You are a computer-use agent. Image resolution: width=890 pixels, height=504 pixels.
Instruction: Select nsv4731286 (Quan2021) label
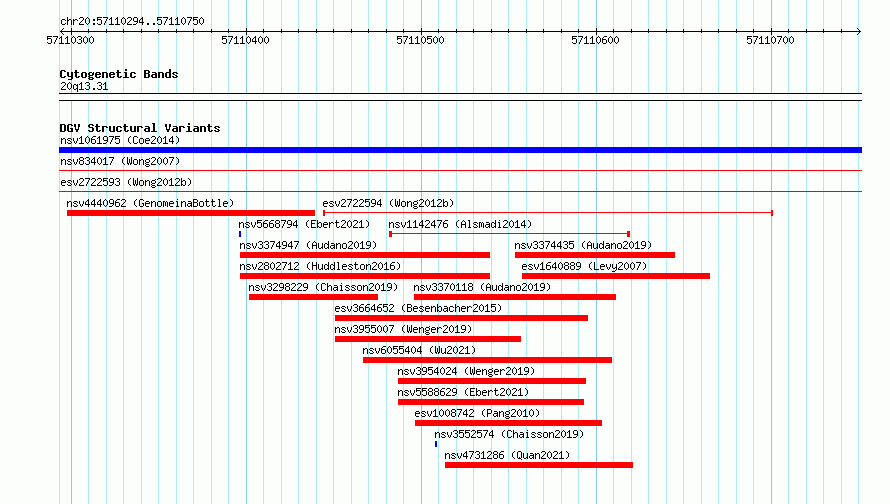pyautogui.click(x=507, y=455)
